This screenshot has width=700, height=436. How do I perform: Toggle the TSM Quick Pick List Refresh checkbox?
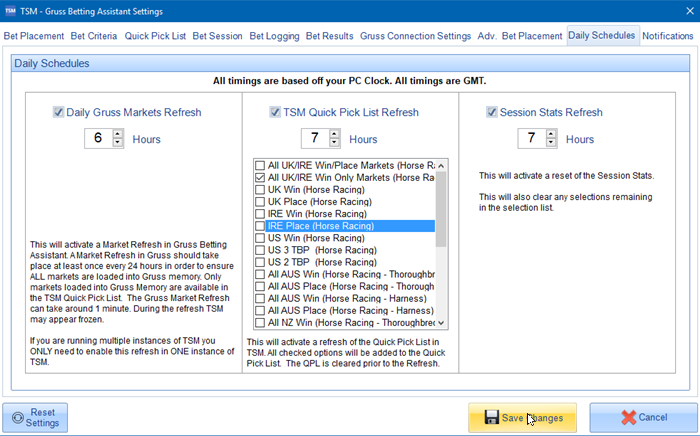(x=275, y=113)
